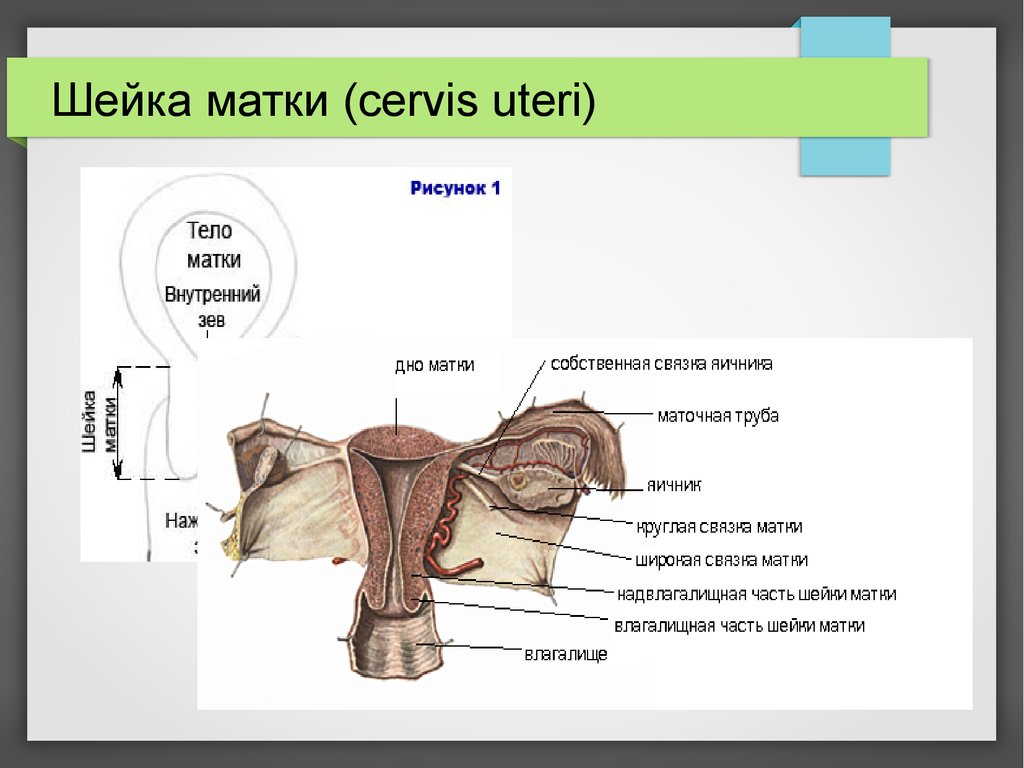The image size is (1024, 768).
Task: Select the "влагалищная часть шейки матки" label
Action: (739, 626)
